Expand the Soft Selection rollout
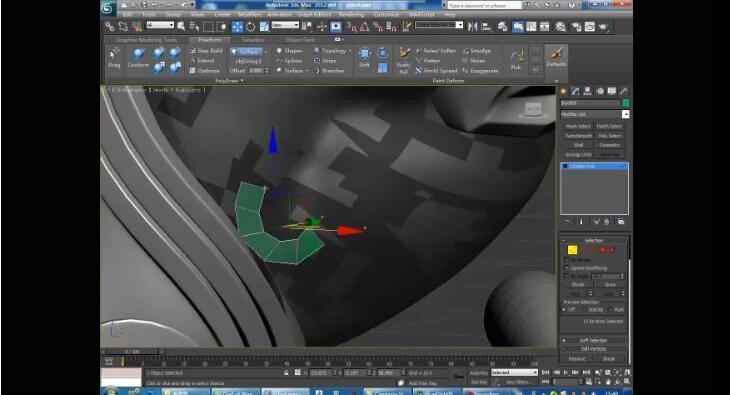 [x=594, y=340]
